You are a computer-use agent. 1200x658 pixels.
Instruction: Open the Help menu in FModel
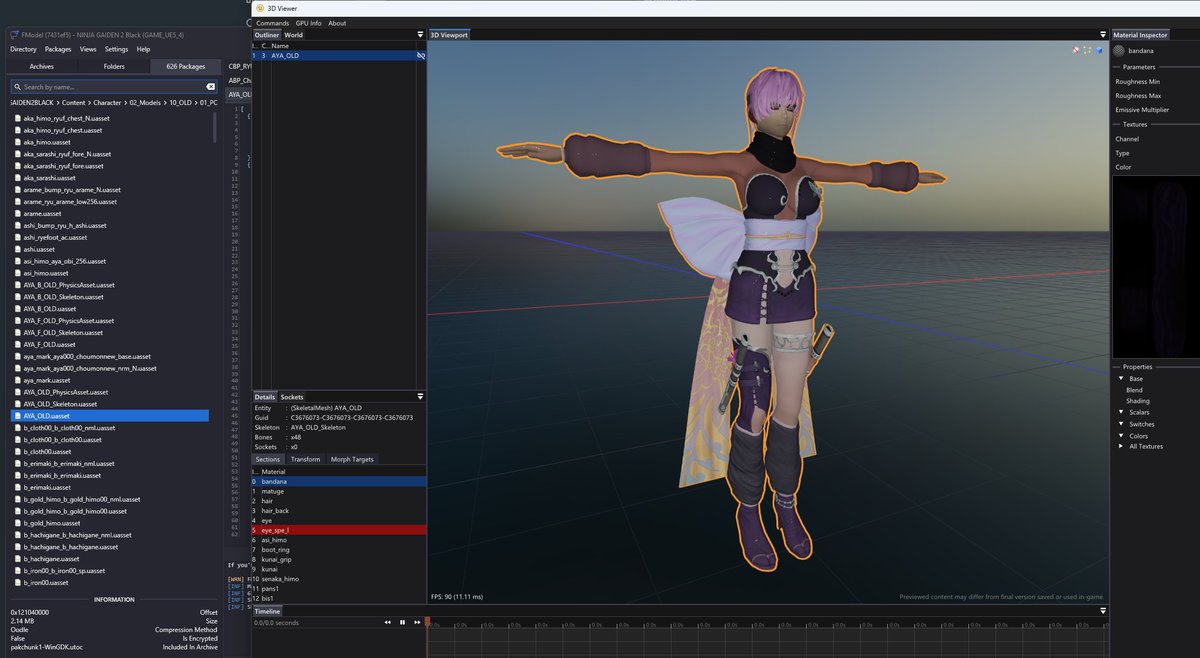(x=143, y=49)
